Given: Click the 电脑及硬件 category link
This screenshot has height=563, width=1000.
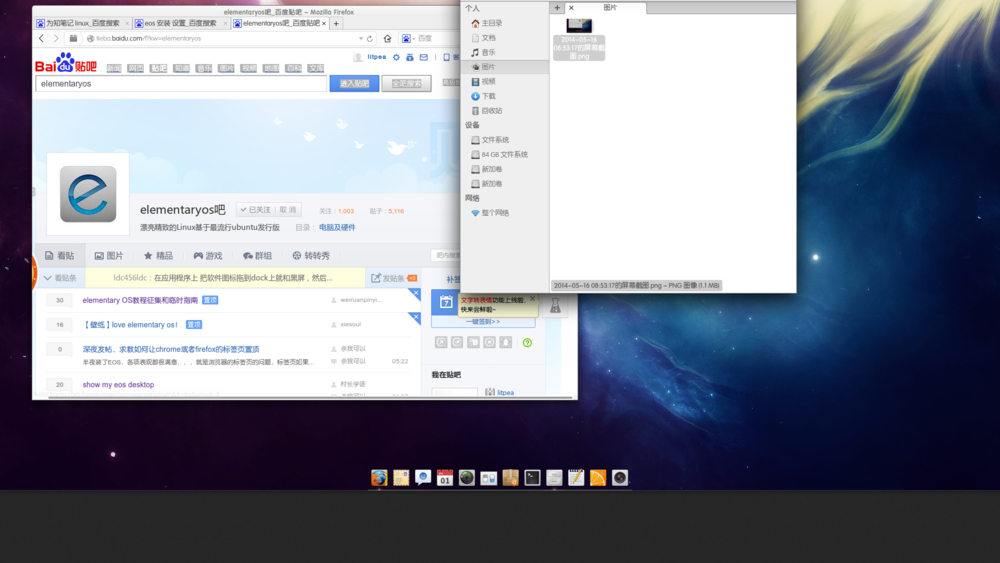Looking at the screenshot, I should pyautogui.click(x=337, y=228).
